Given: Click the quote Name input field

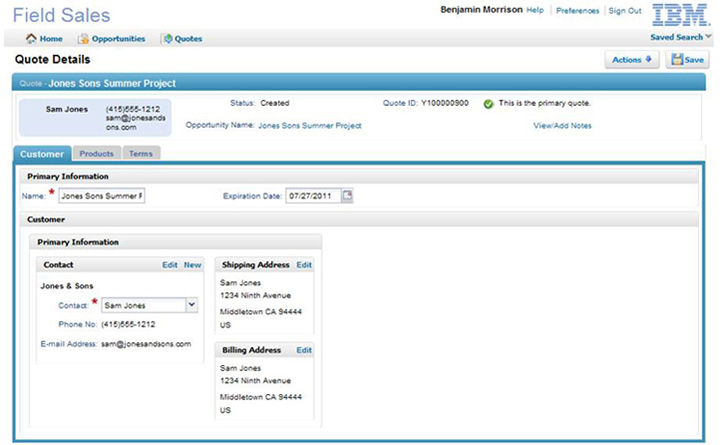Looking at the screenshot, I should tap(102, 196).
